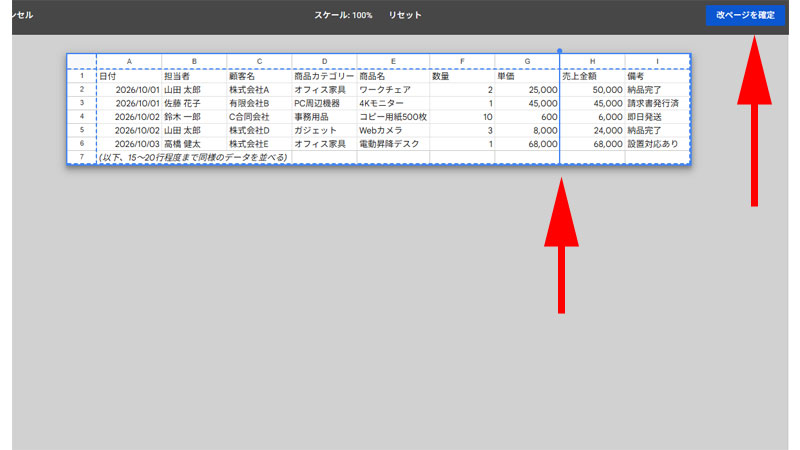Image resolution: width=800 pixels, height=450 pixels.
Task: Select row number 4
Action: [82, 116]
